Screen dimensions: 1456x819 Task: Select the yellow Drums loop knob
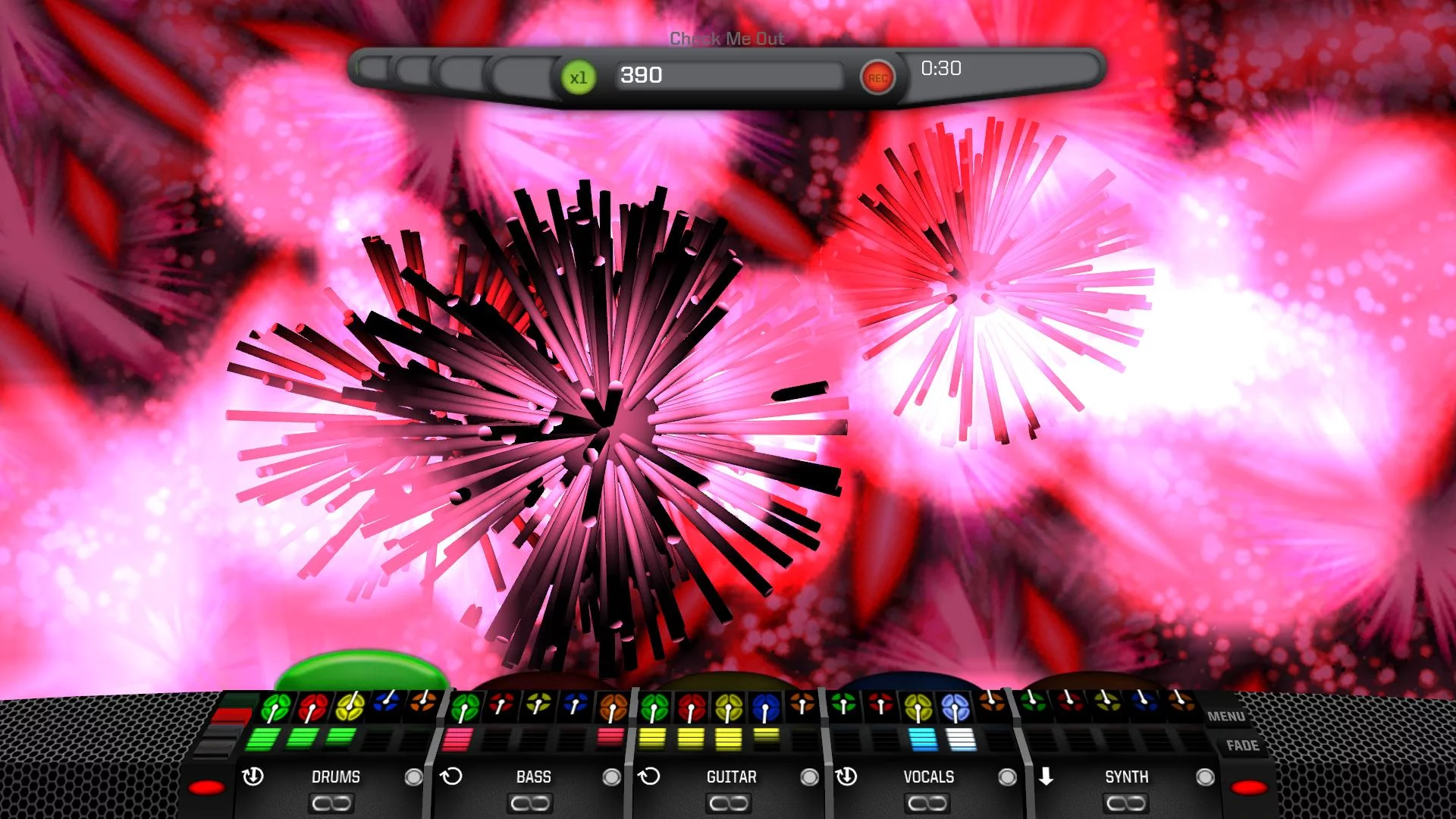(x=350, y=706)
